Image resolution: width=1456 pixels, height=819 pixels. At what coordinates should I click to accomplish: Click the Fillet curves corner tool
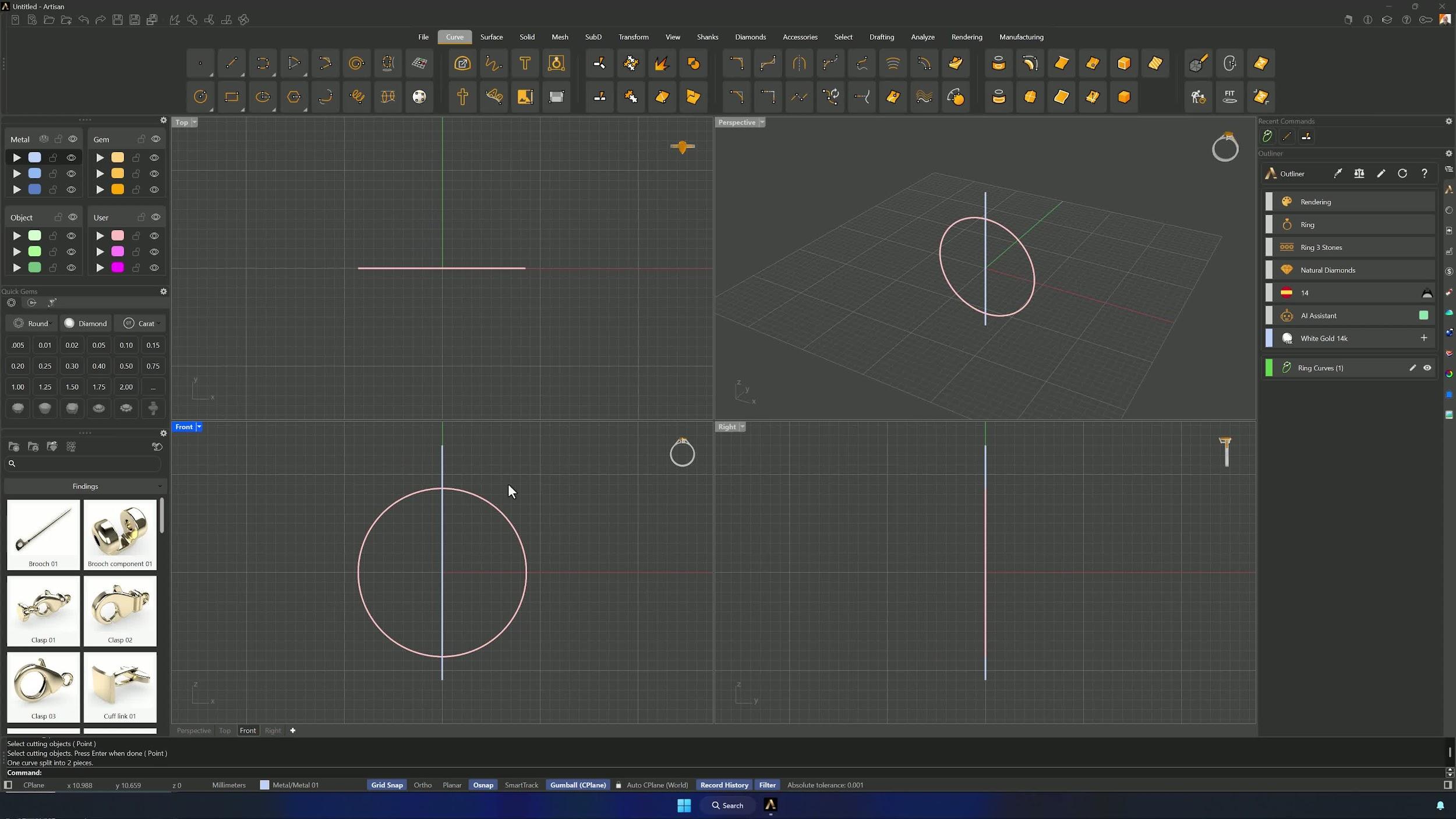(x=736, y=63)
